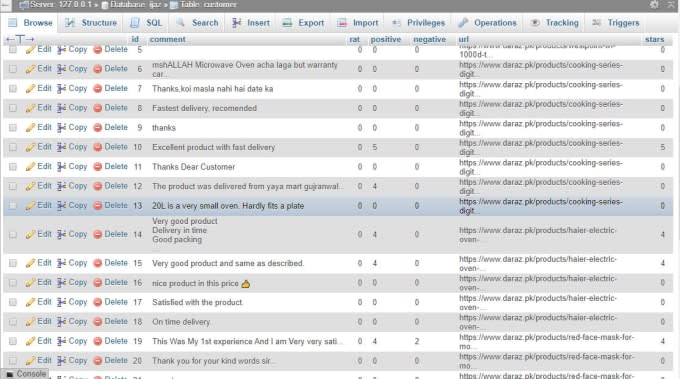Click the Copy icon for row 16

pos(62,283)
